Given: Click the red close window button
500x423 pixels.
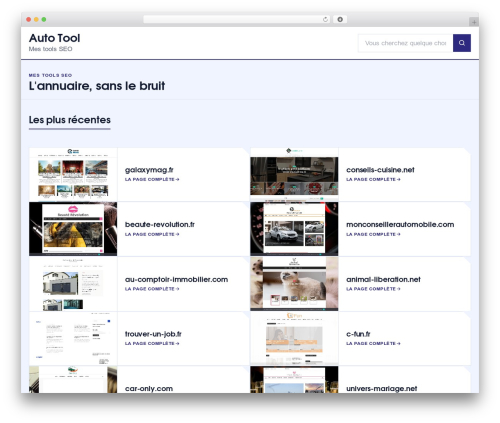Looking at the screenshot, I should click(29, 20).
